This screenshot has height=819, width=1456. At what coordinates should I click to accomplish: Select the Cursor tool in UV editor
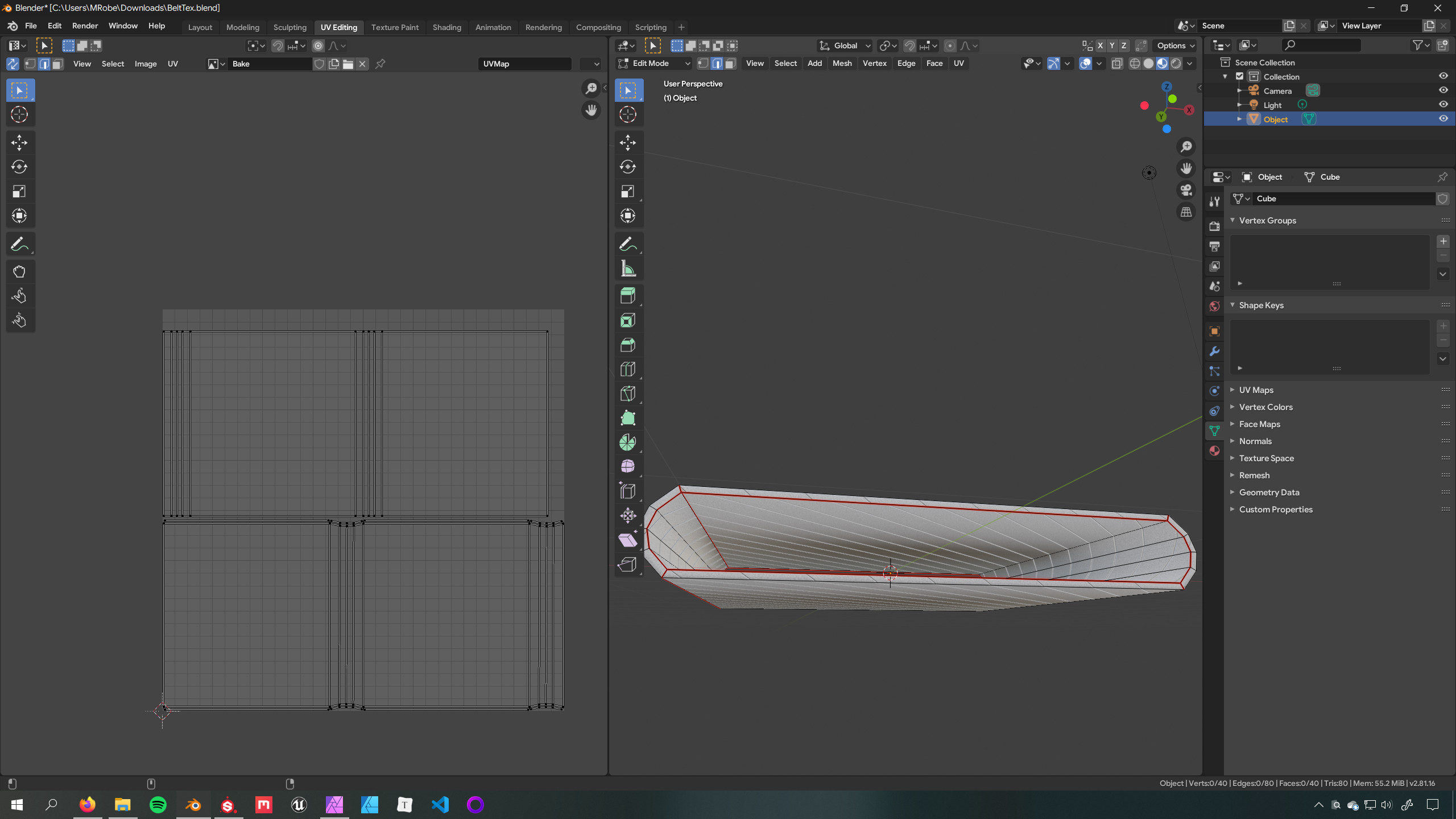click(x=19, y=115)
